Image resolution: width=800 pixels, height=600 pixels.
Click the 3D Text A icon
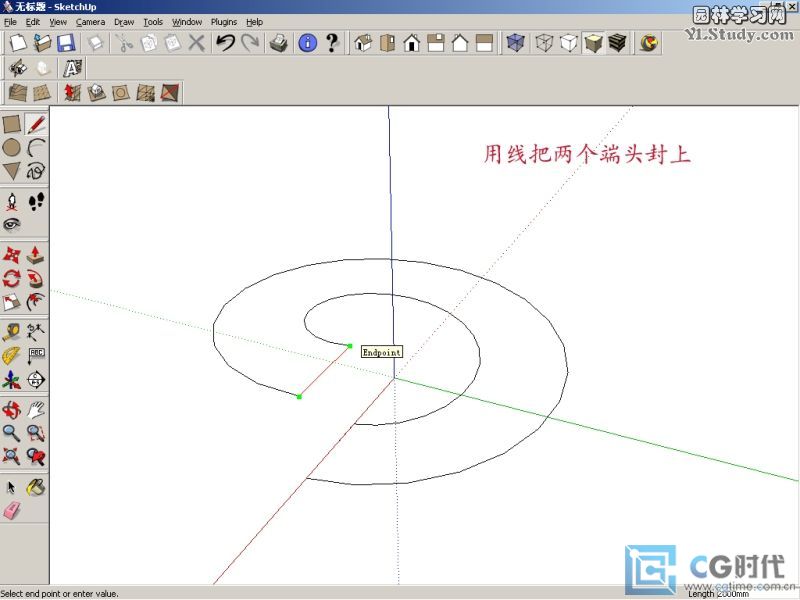72,68
